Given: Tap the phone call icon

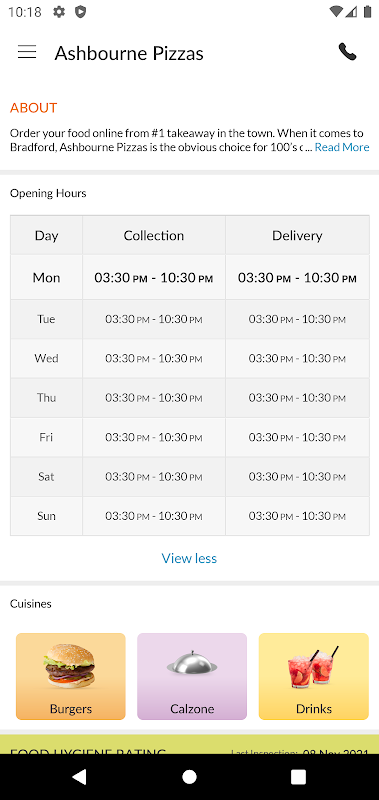Looking at the screenshot, I should (347, 52).
